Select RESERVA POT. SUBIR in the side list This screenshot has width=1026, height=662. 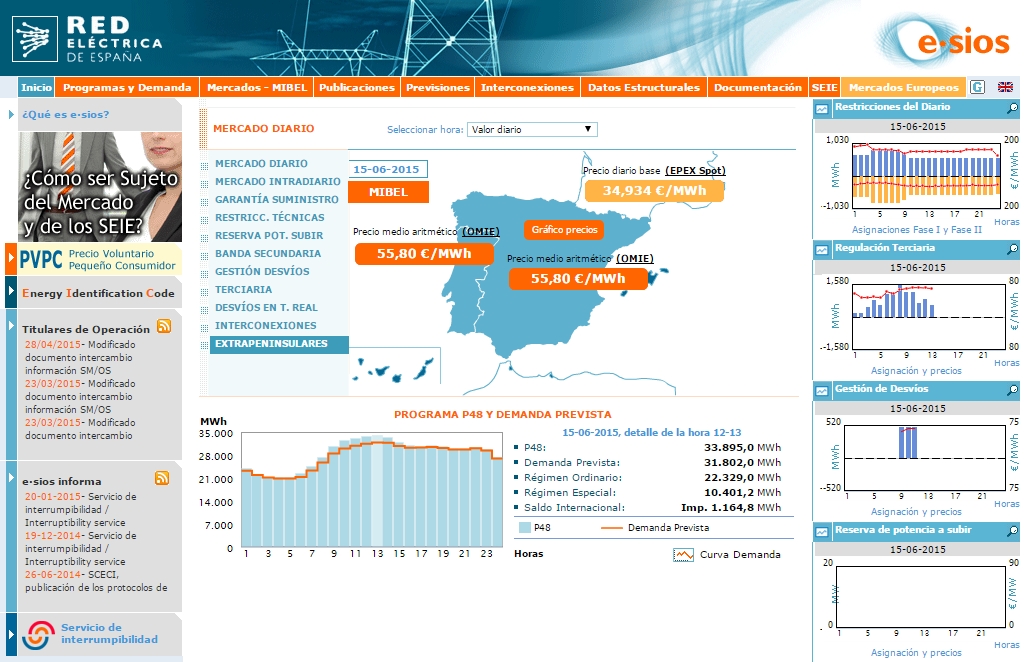[269, 235]
